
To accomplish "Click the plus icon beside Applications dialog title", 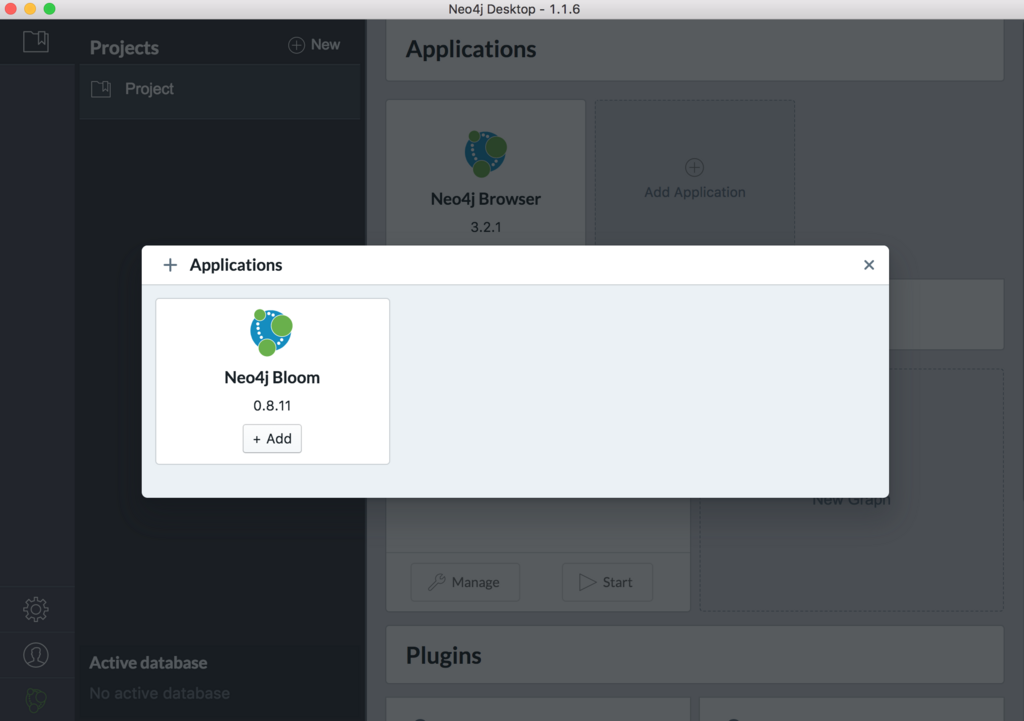I will tap(170, 264).
